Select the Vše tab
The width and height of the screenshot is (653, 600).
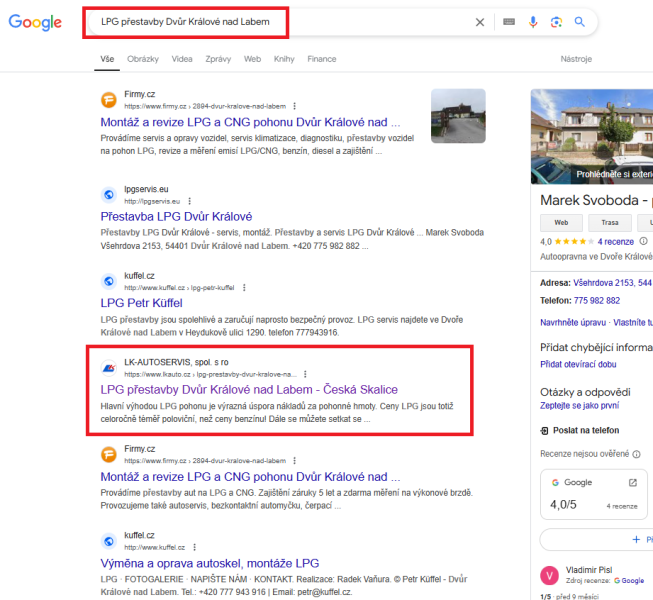107,59
